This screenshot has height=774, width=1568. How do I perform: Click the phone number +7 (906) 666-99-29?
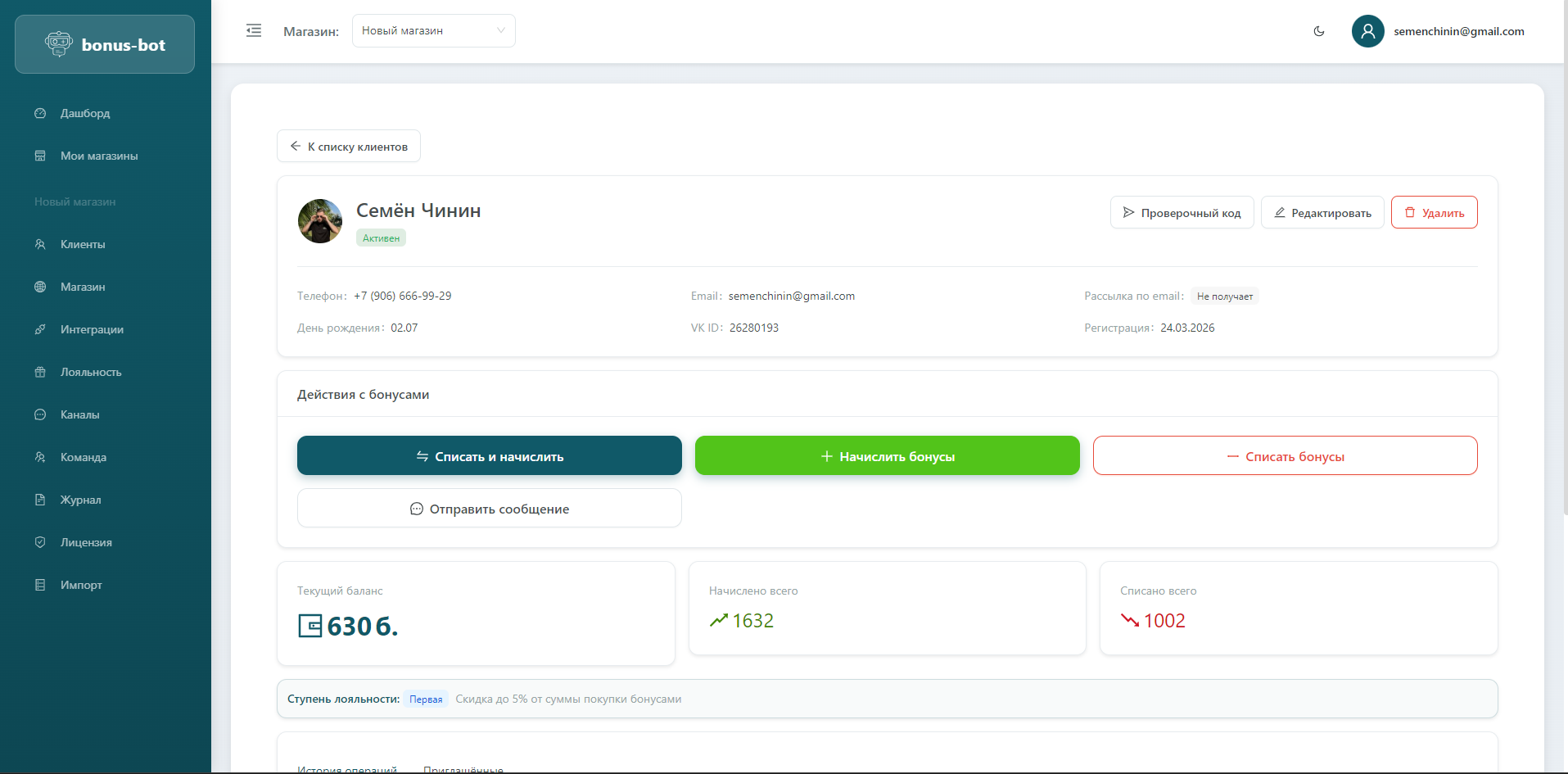(403, 296)
